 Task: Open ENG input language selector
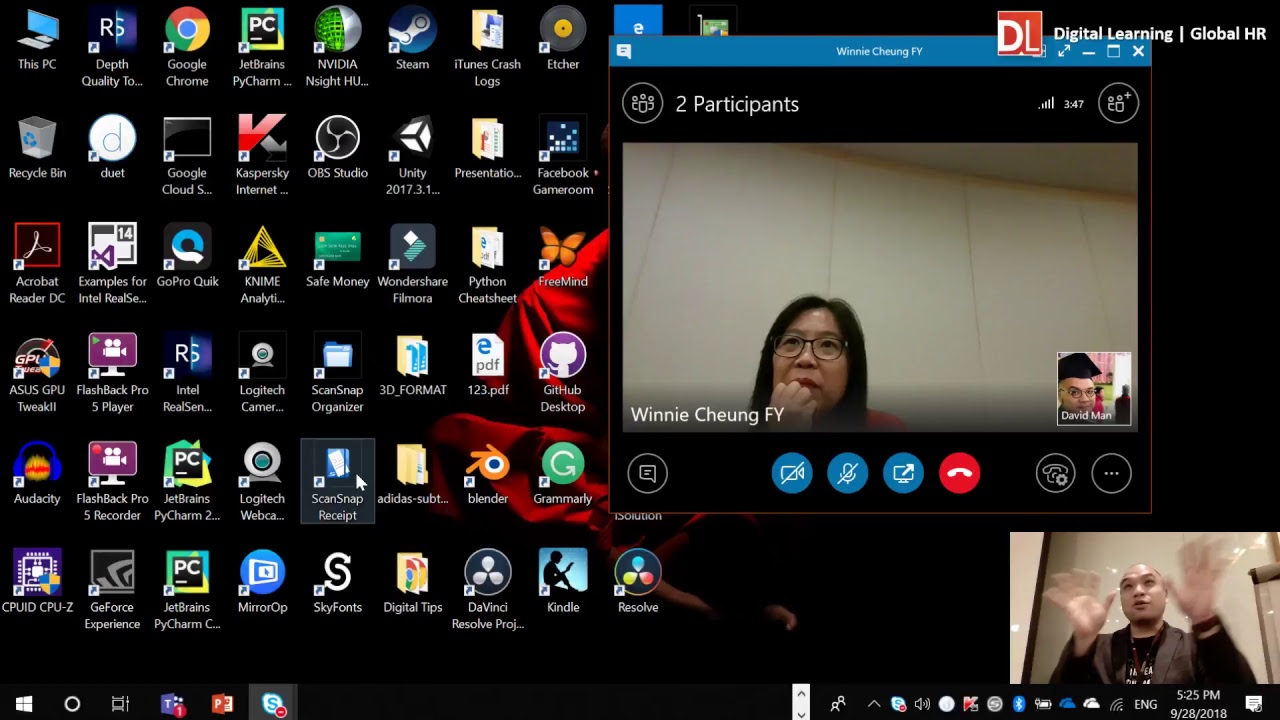pyautogui.click(x=1146, y=704)
